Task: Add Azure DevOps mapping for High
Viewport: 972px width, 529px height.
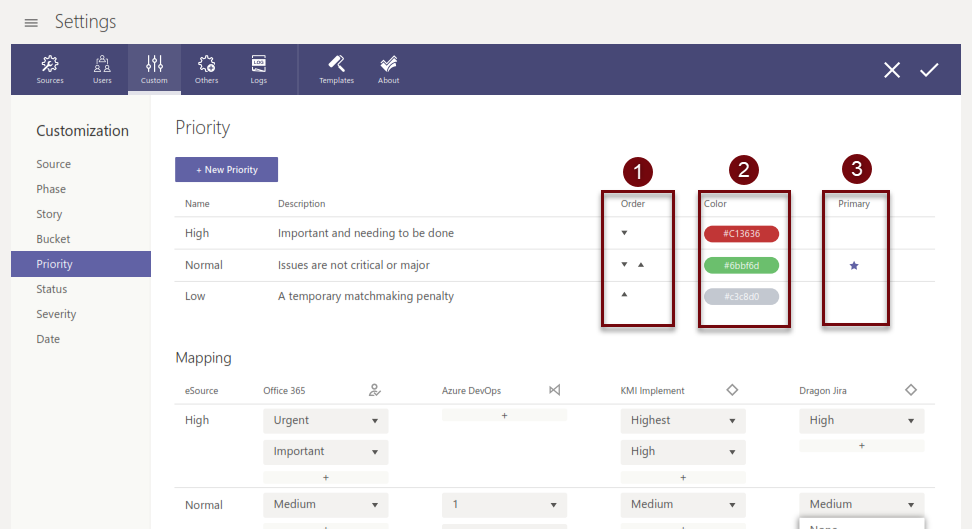Action: click(504, 415)
